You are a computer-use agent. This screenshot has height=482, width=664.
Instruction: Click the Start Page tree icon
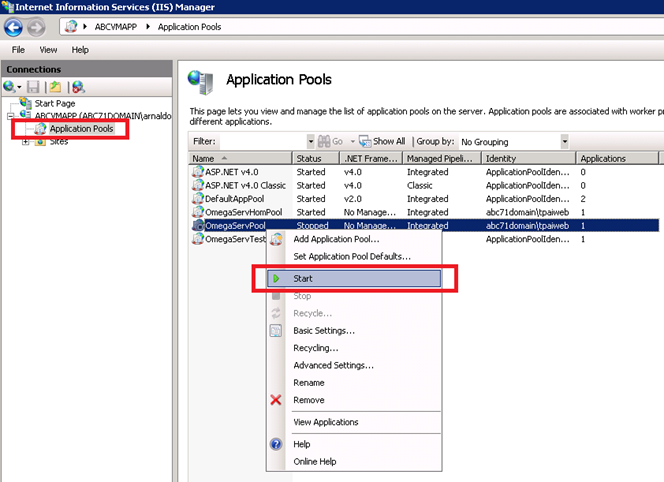click(25, 103)
